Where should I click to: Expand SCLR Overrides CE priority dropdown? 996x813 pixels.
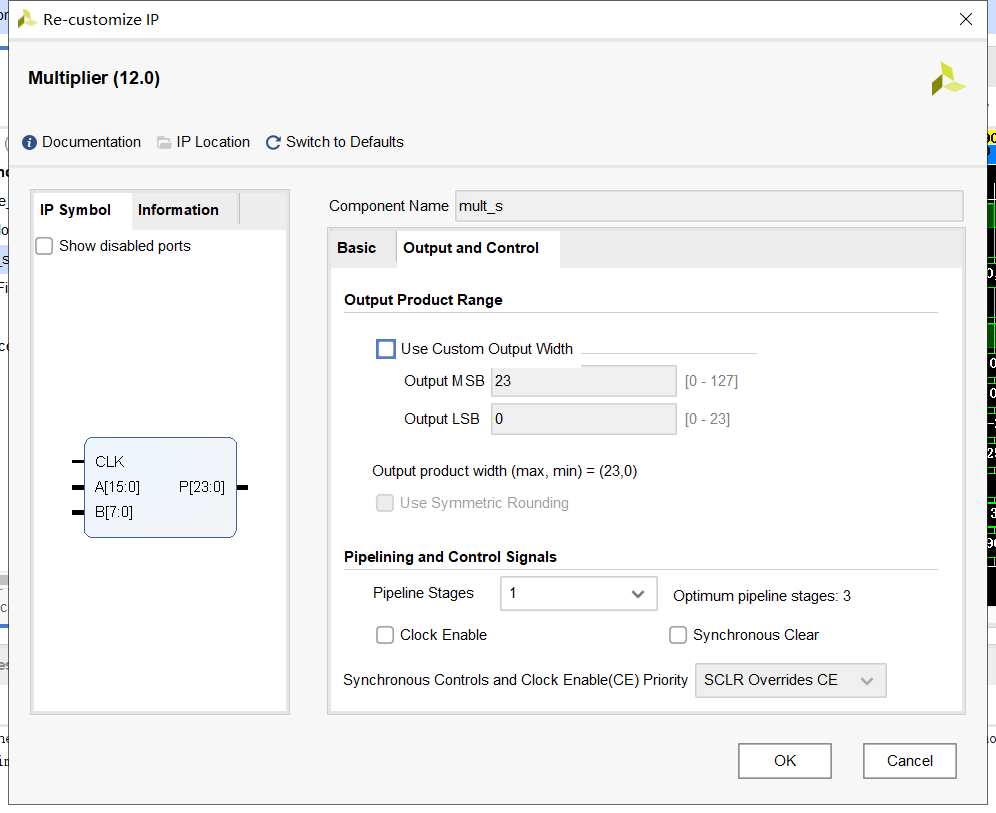[x=790, y=680]
